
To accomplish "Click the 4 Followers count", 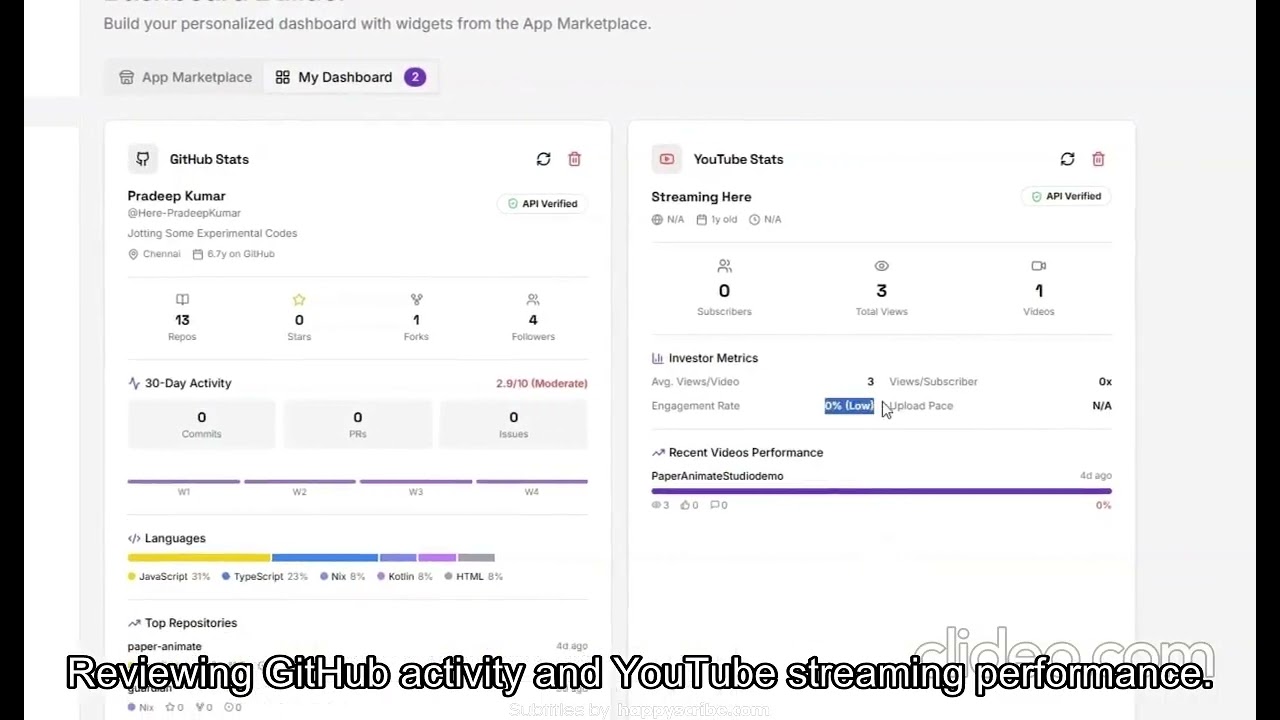I will tap(533, 320).
